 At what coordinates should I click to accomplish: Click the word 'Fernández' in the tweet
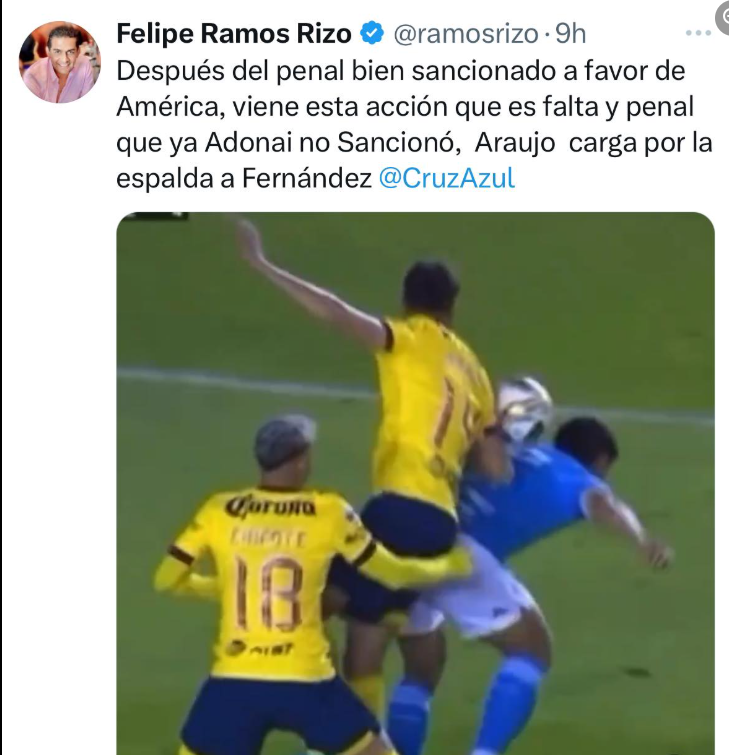[307, 178]
